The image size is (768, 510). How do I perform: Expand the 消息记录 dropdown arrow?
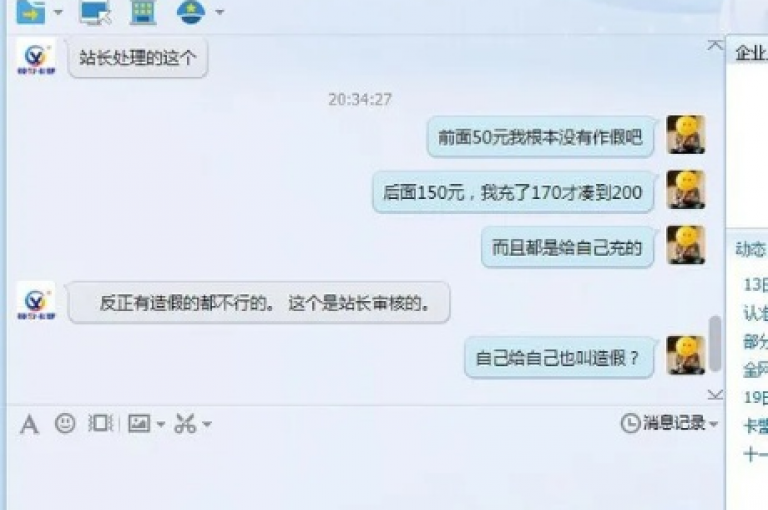[713, 424]
